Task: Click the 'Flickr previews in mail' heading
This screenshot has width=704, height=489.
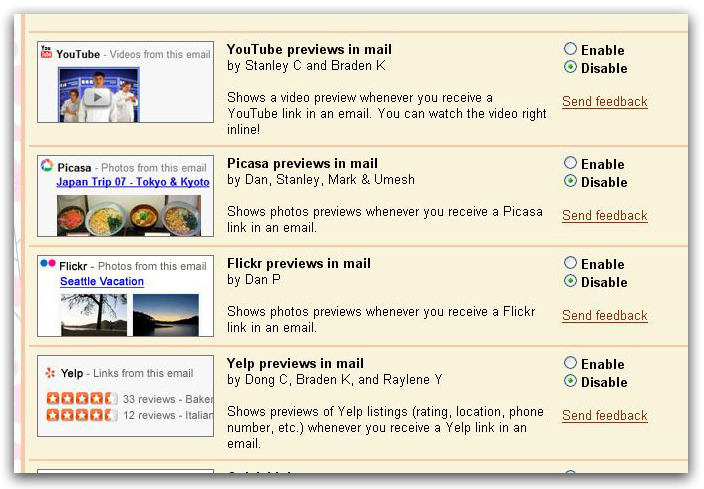Action: 299,264
